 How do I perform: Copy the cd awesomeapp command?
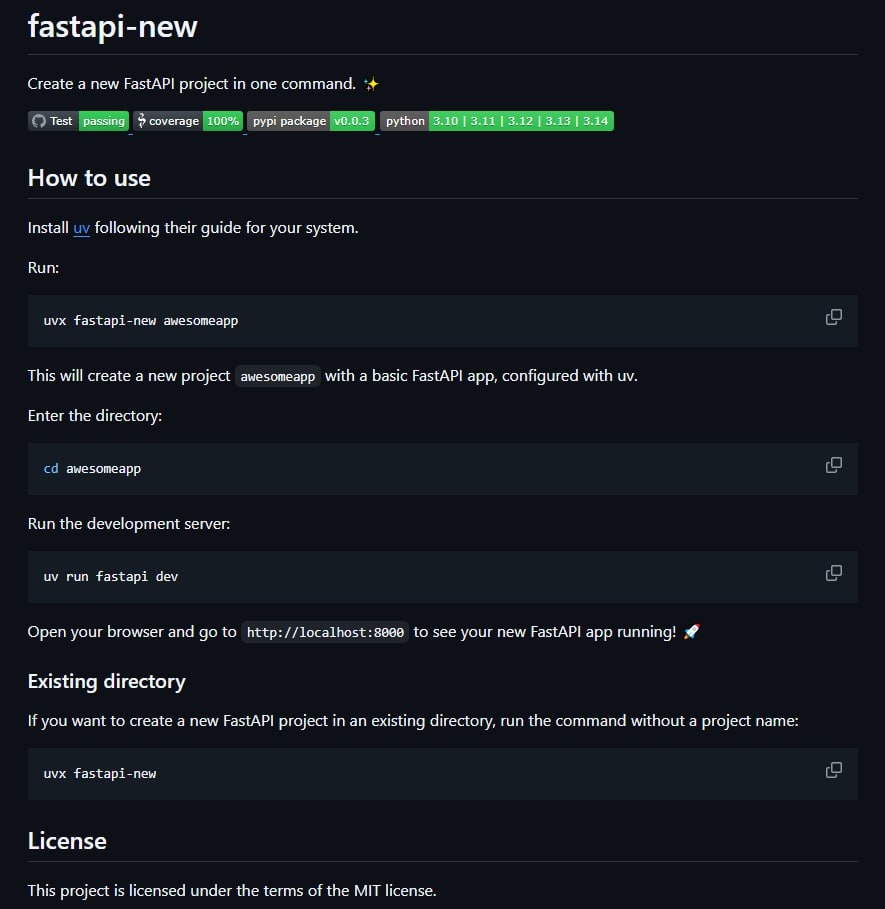tap(833, 465)
